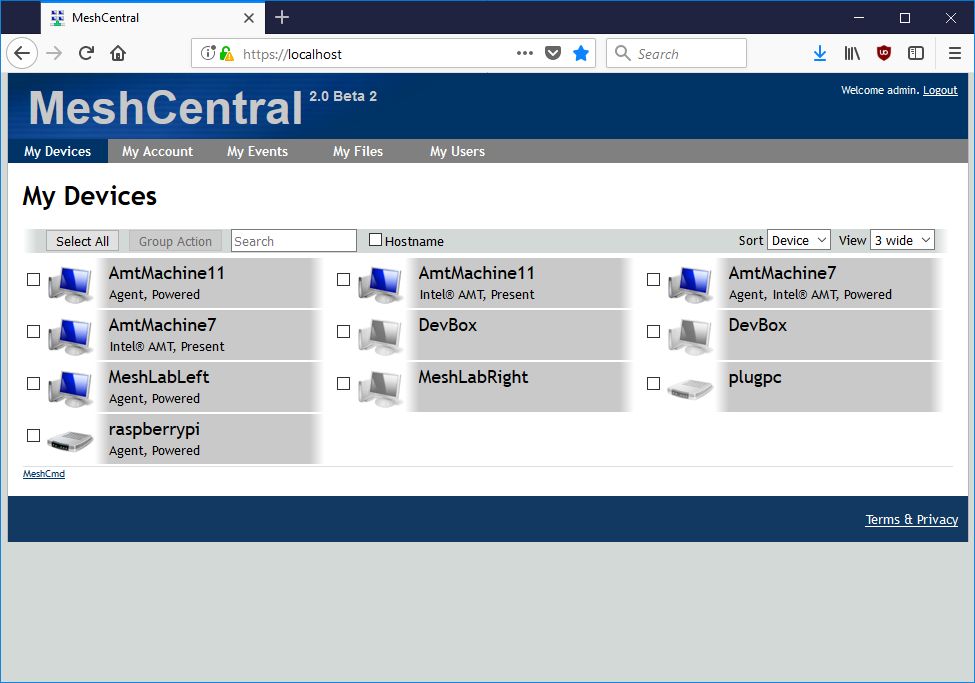The width and height of the screenshot is (975, 683).
Task: Open the address bar page actions menu
Action: tap(525, 54)
